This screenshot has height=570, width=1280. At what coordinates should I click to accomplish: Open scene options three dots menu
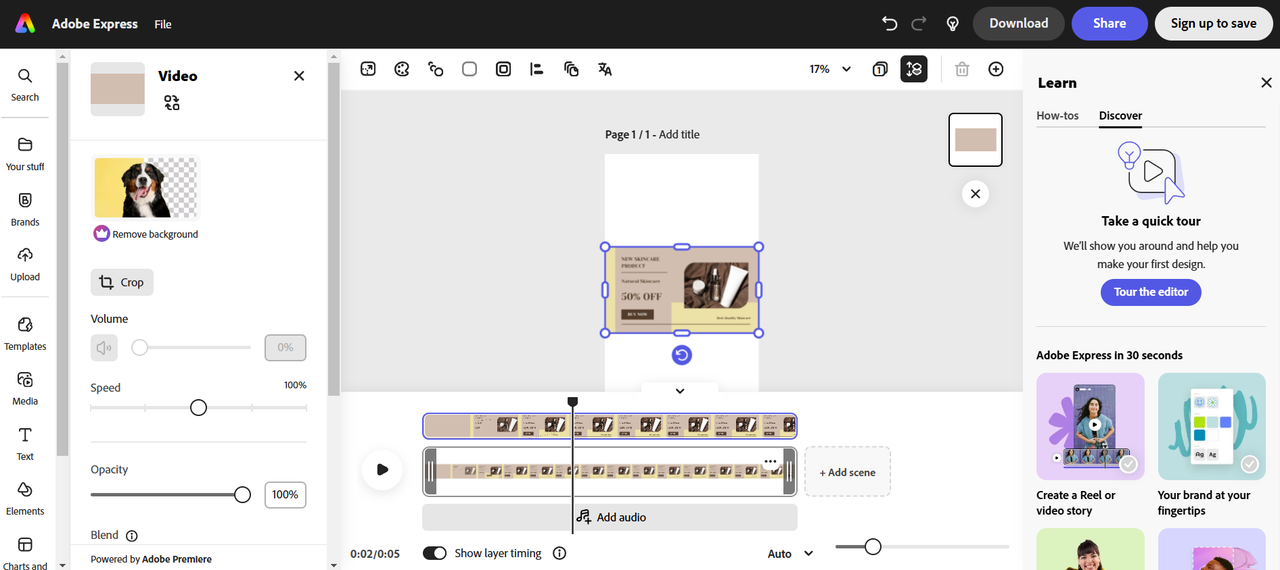[770, 462]
